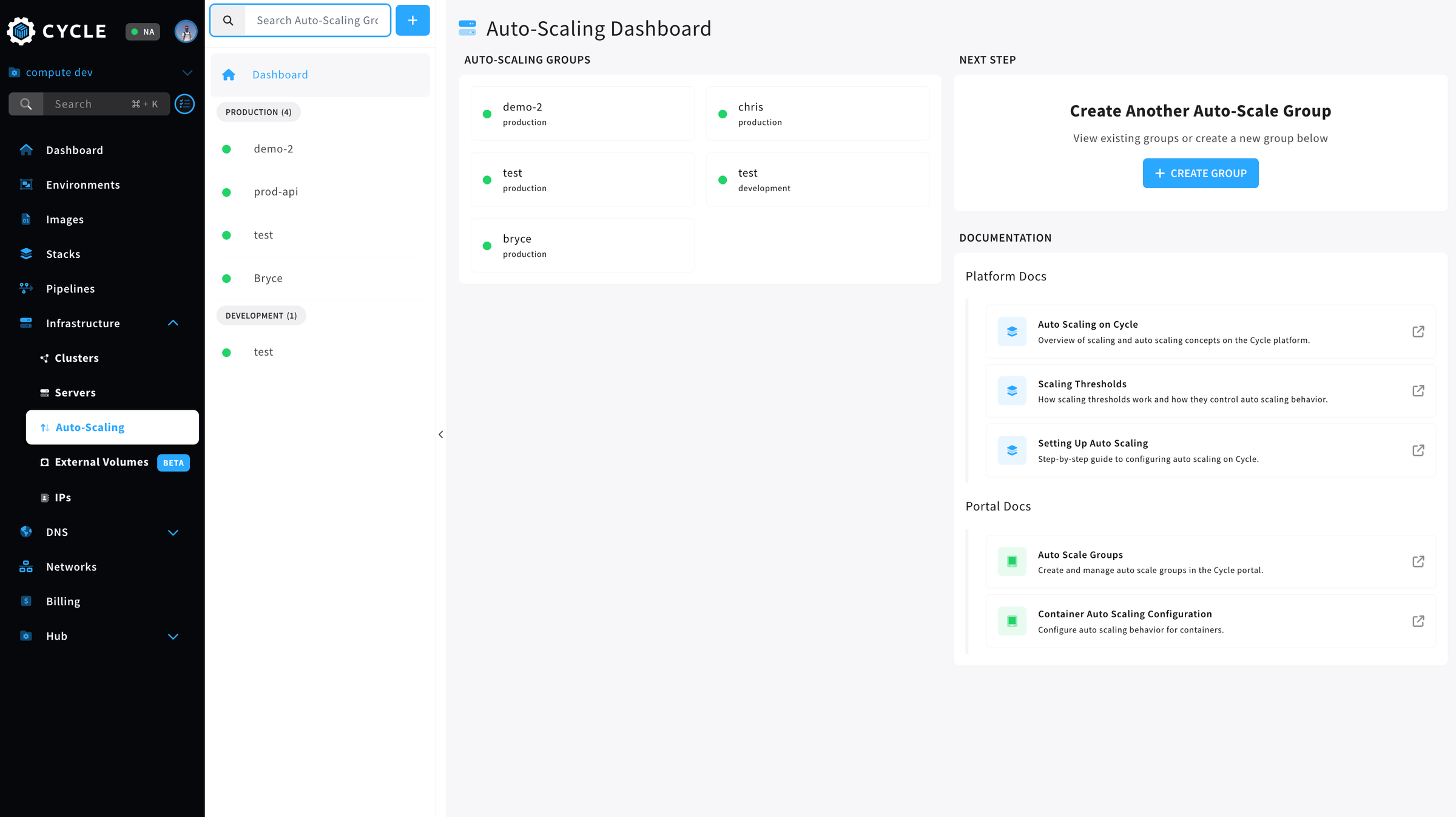Image resolution: width=1456 pixels, height=817 pixels.
Task: Open Auto Scale Groups external link icon
Action: (1418, 561)
